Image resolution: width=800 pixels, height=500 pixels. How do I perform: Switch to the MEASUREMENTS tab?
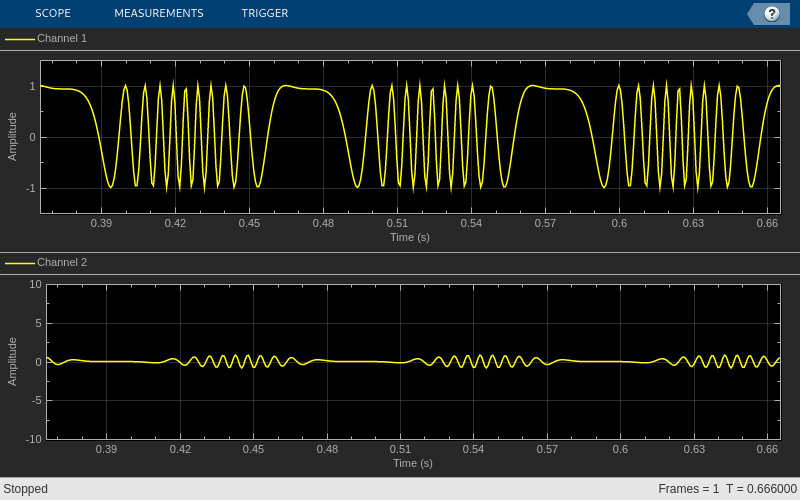pos(159,13)
